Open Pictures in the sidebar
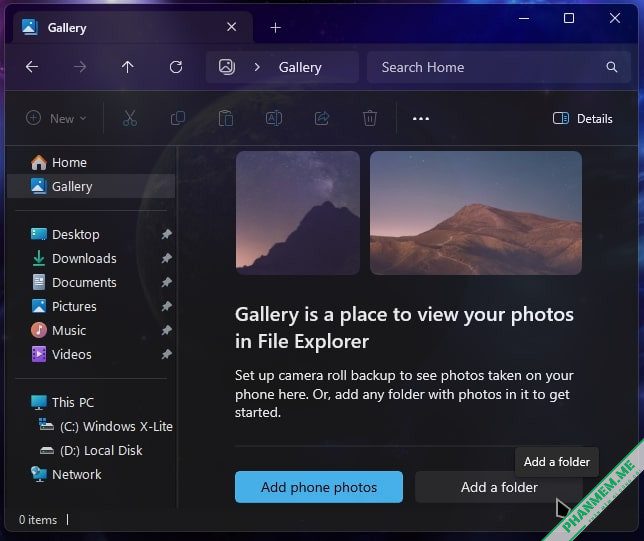Viewport: 644px width, 541px height. [91, 306]
